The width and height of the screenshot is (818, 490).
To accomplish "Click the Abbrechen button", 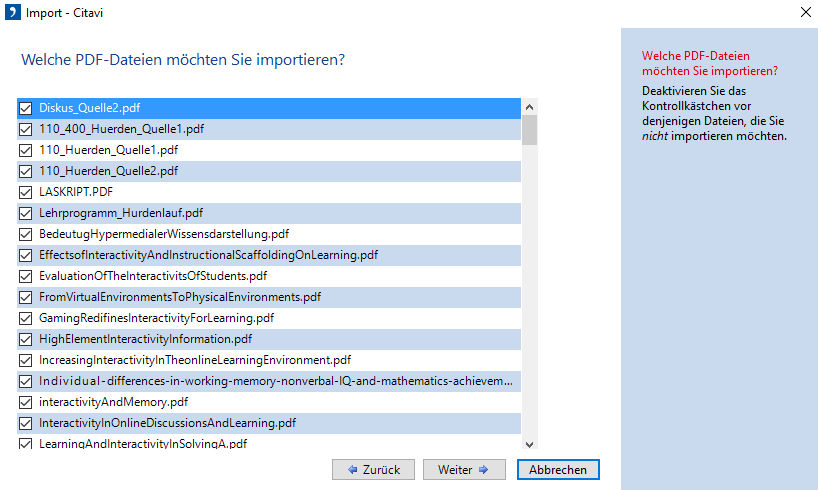I will 558,470.
